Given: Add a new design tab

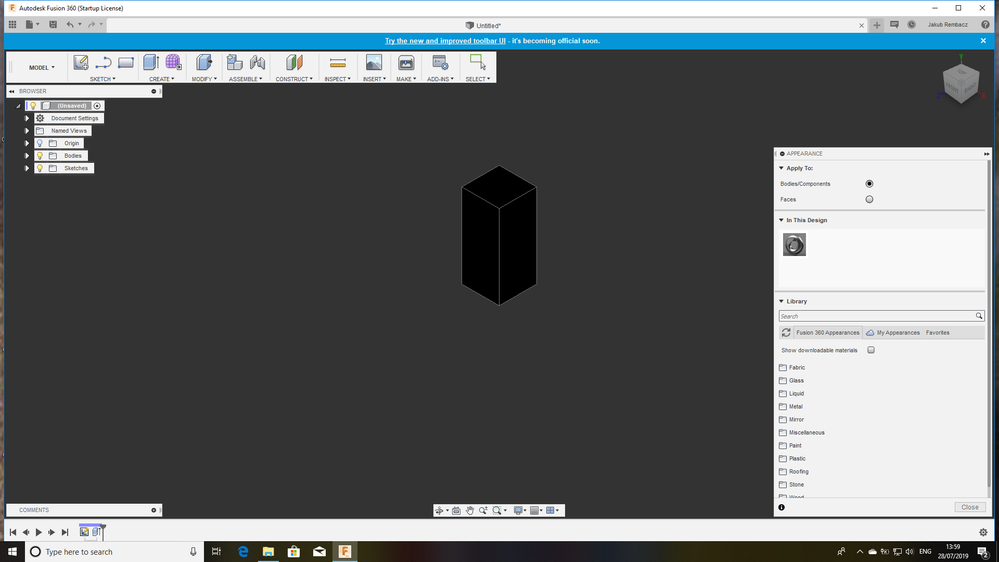Looking at the screenshot, I should pos(877,25).
